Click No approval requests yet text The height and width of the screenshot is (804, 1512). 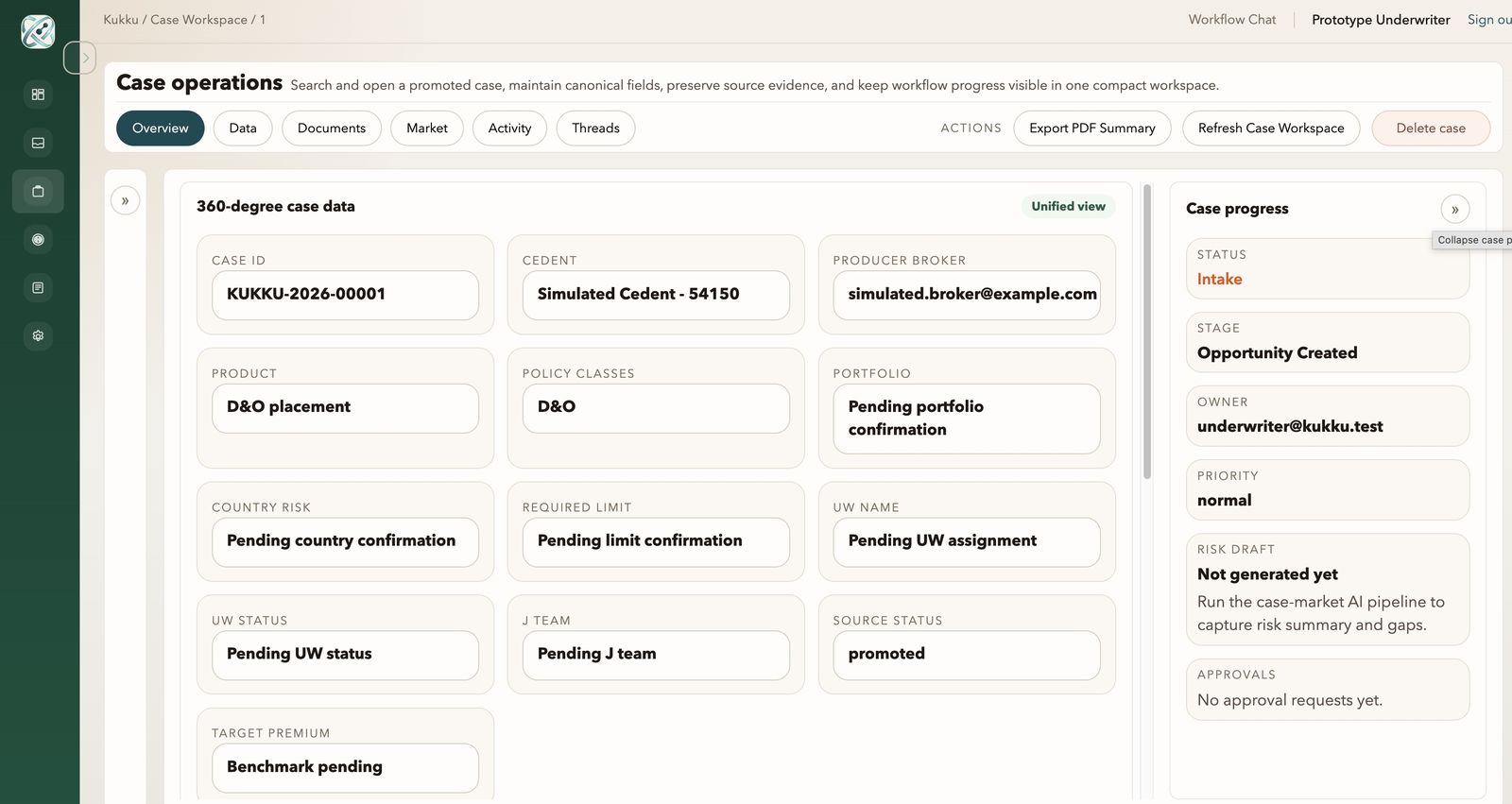pos(1289,700)
